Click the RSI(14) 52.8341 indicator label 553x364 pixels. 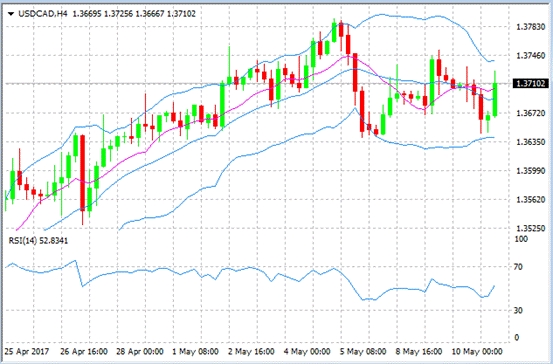point(38,241)
